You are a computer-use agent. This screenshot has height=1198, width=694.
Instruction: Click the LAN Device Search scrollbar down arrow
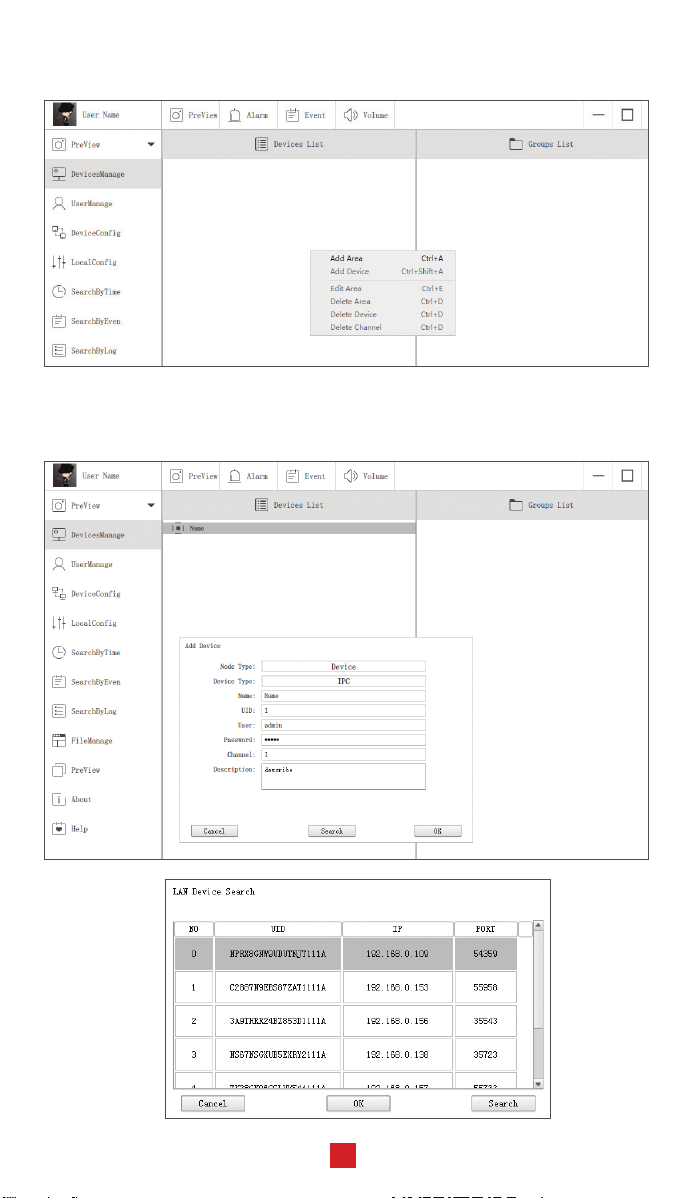pos(538,1083)
